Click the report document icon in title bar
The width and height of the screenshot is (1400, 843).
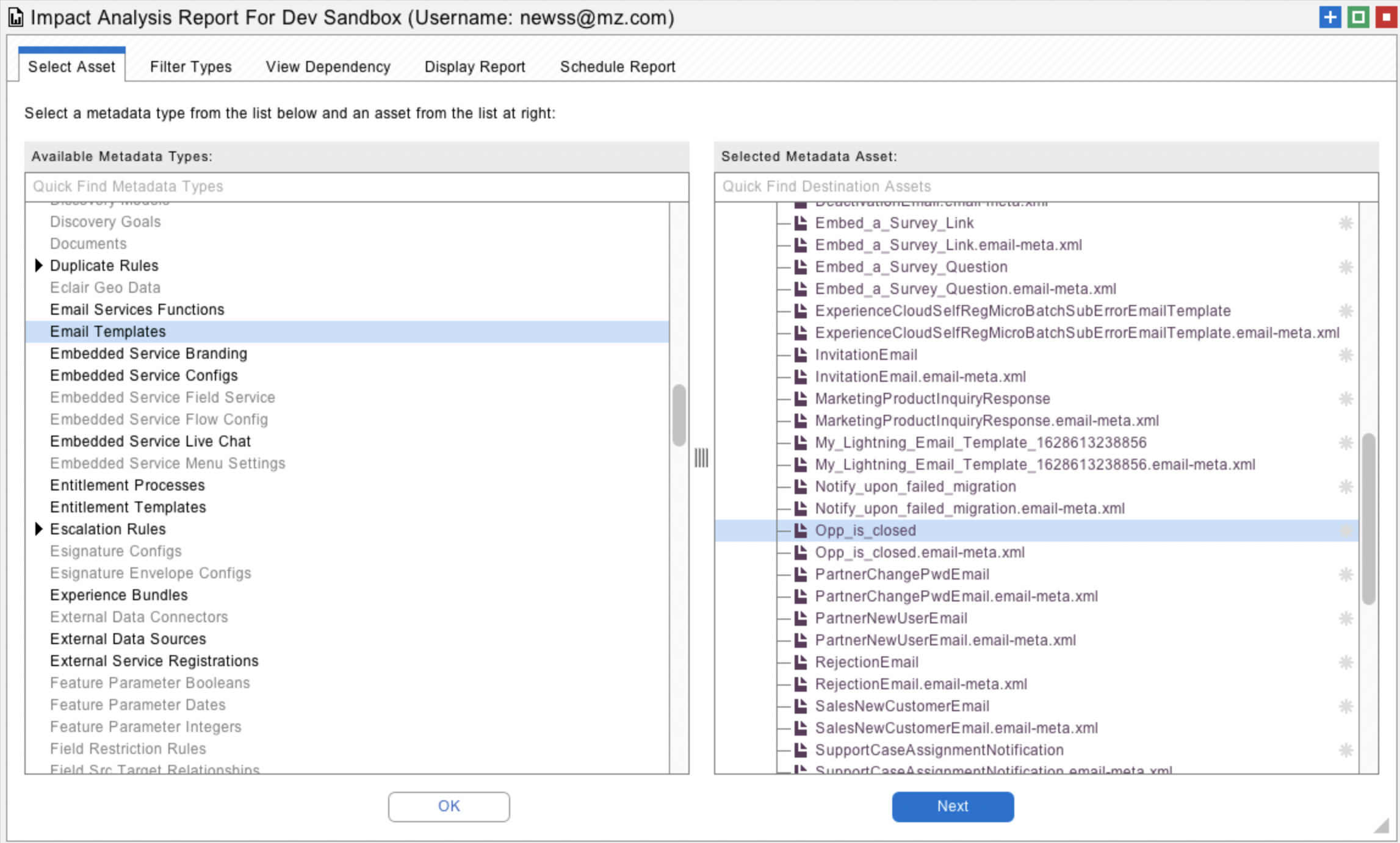[x=16, y=18]
